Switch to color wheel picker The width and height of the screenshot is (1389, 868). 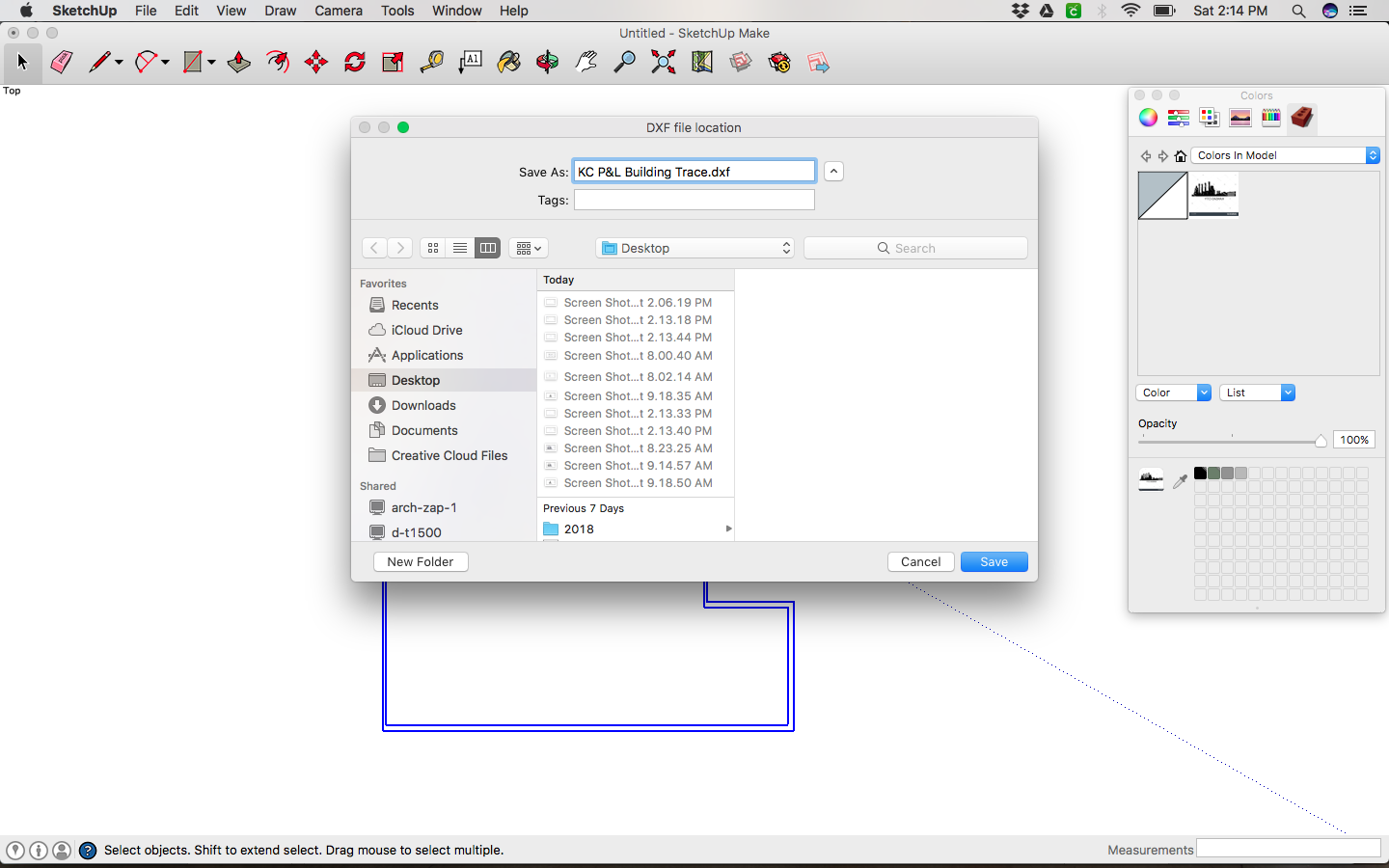[1148, 118]
